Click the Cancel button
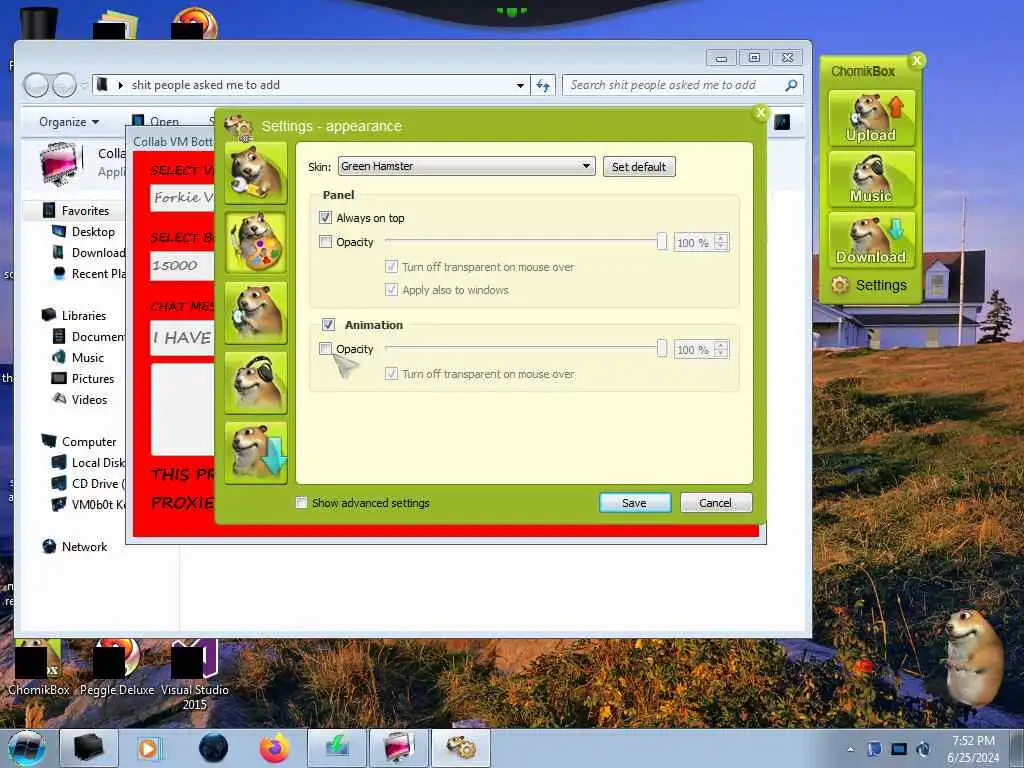This screenshot has width=1024, height=768. [716, 502]
